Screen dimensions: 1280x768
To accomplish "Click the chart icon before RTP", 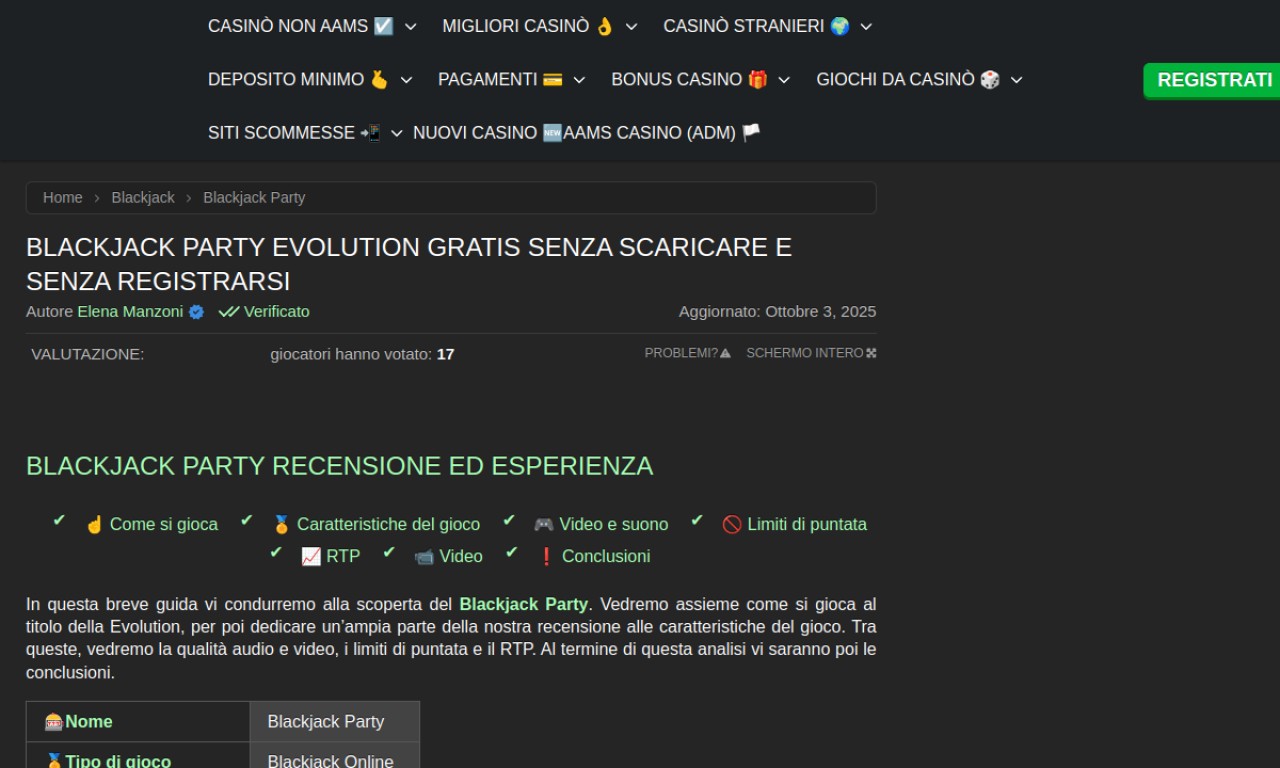I will tap(311, 557).
